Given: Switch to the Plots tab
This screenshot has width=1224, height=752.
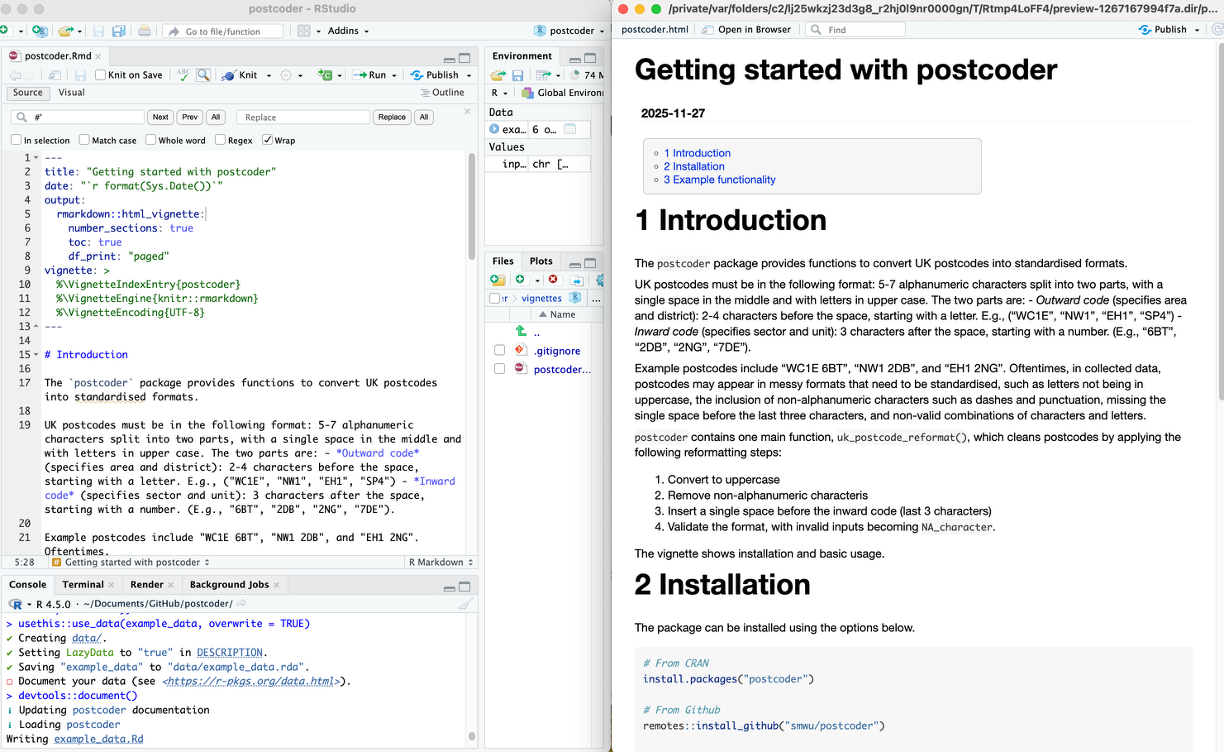Looking at the screenshot, I should (541, 261).
